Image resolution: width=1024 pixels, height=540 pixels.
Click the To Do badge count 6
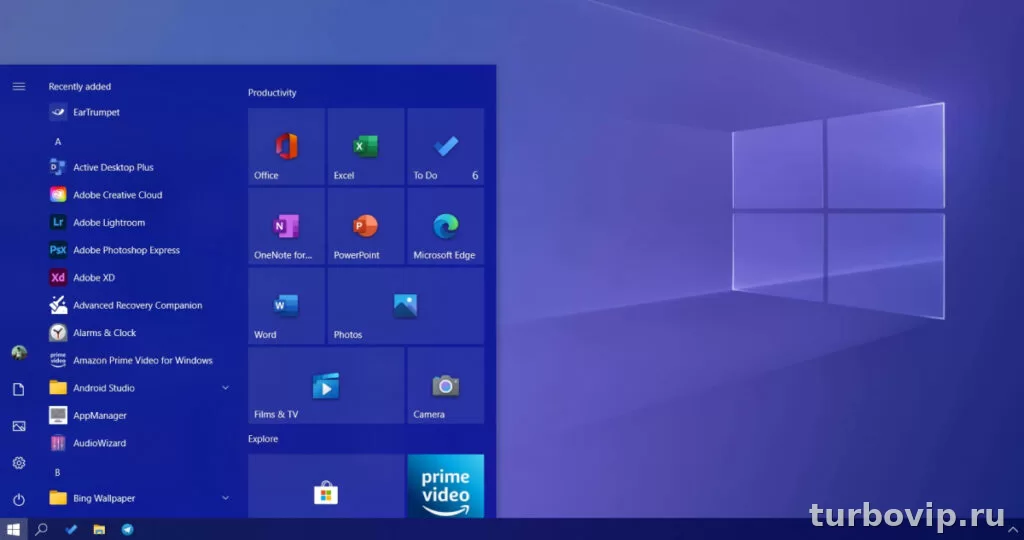tap(475, 176)
